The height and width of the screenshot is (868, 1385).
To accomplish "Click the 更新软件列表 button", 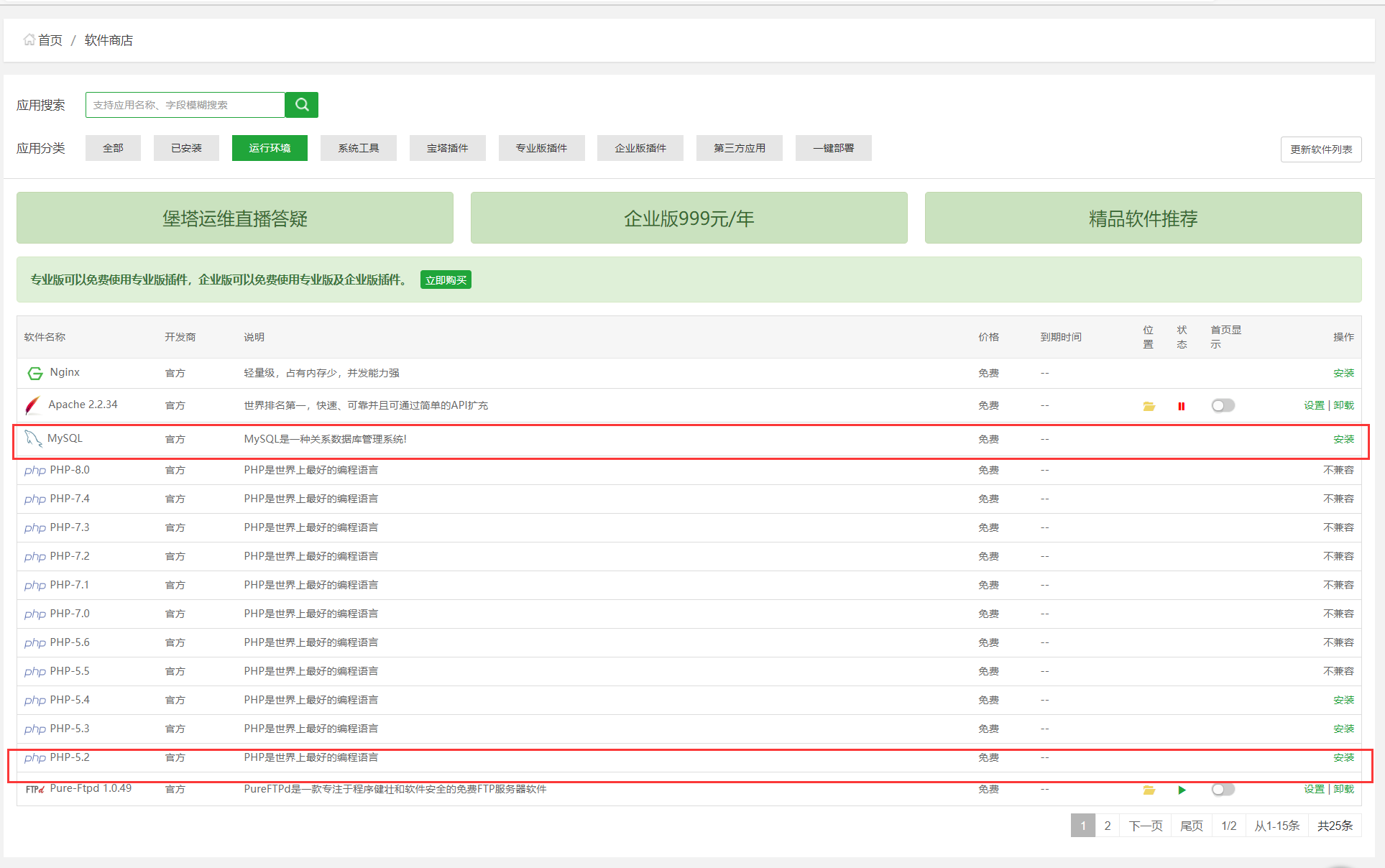I will click(1321, 149).
